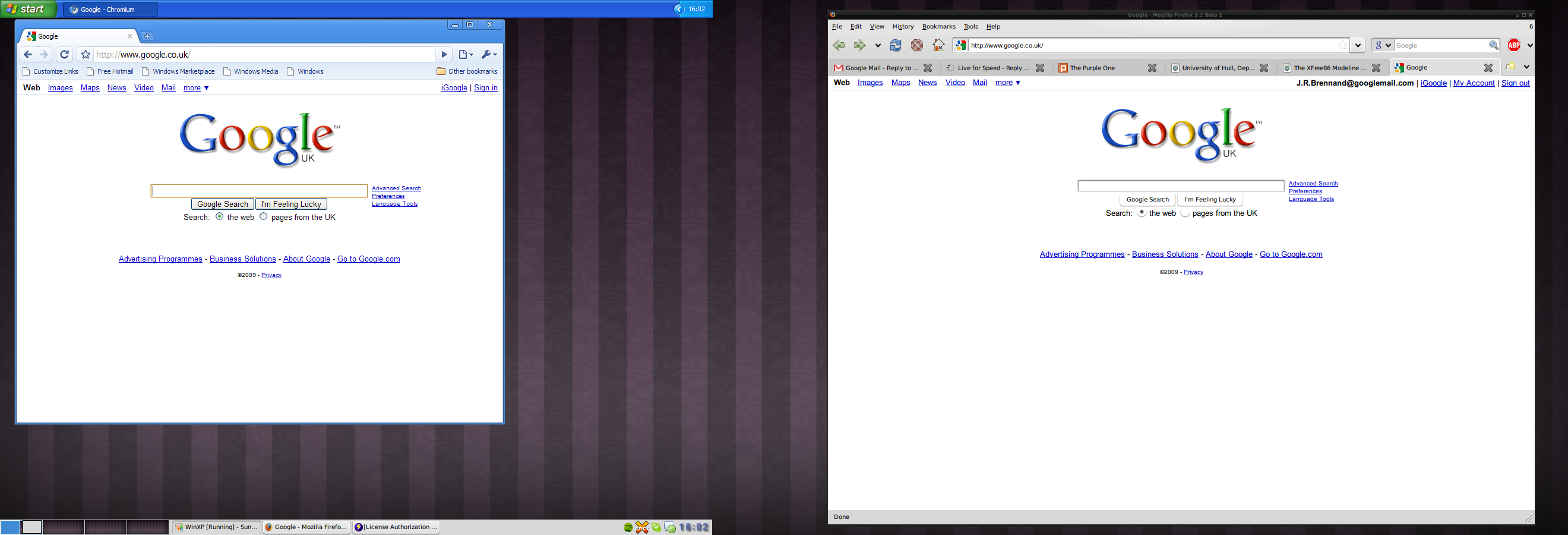The image size is (1568, 535).
Task: Open the Customize Links bookmark in Chromium
Action: point(50,71)
